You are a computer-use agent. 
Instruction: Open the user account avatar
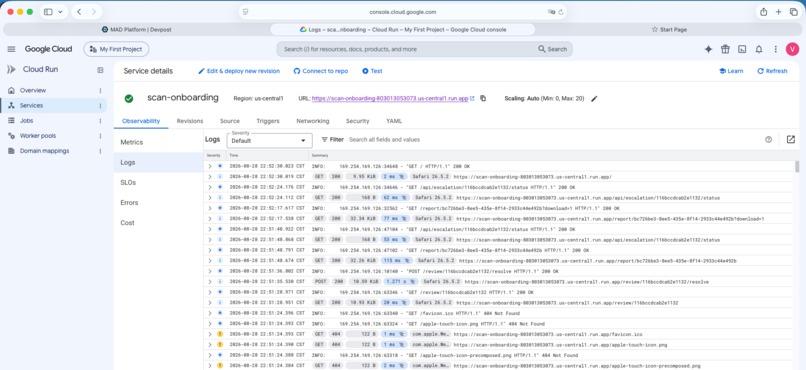[792, 49]
